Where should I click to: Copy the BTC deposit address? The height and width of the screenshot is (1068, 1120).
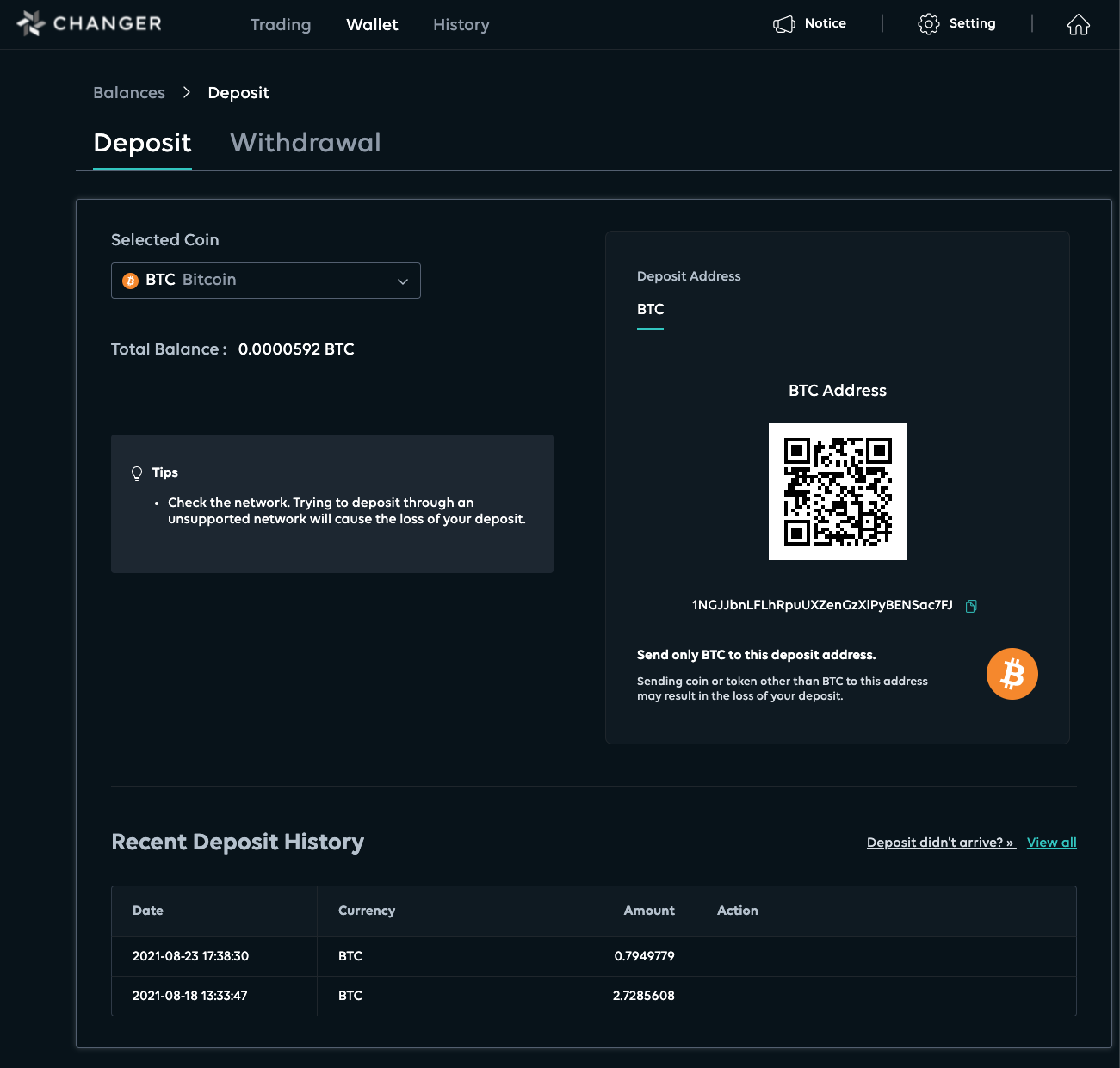pos(971,606)
